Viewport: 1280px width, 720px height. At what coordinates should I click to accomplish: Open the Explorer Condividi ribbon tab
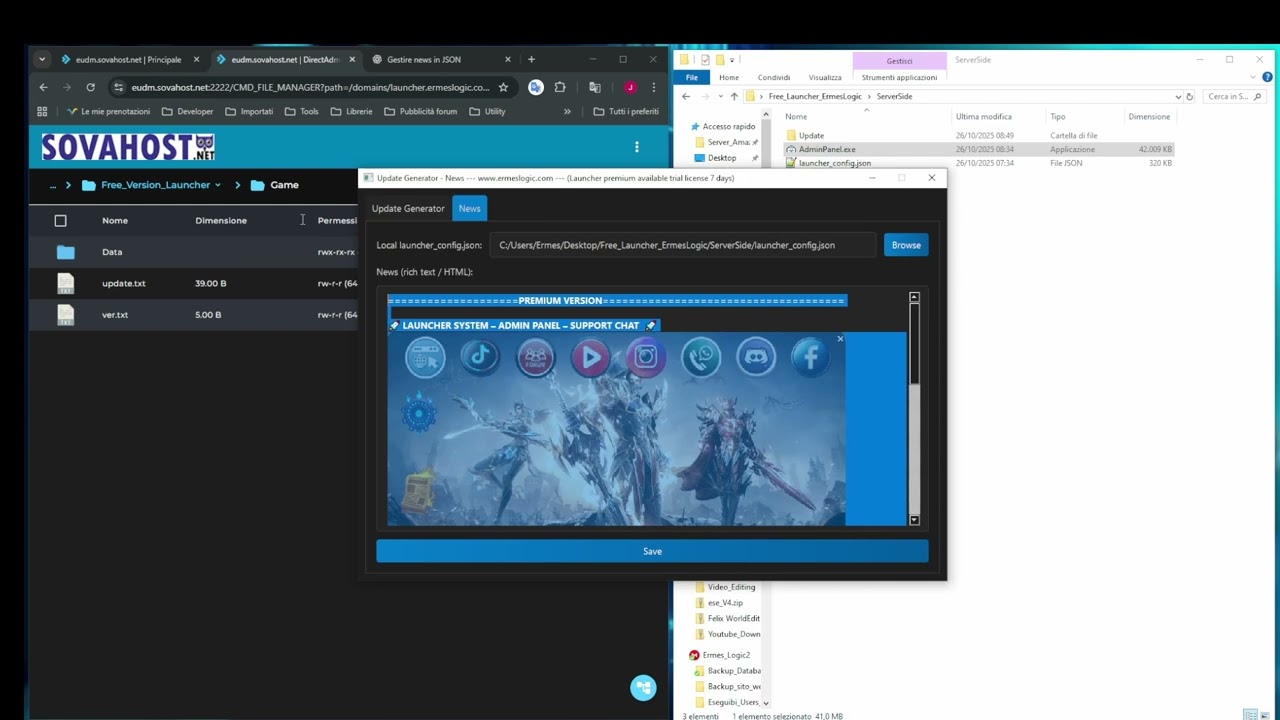tap(774, 77)
